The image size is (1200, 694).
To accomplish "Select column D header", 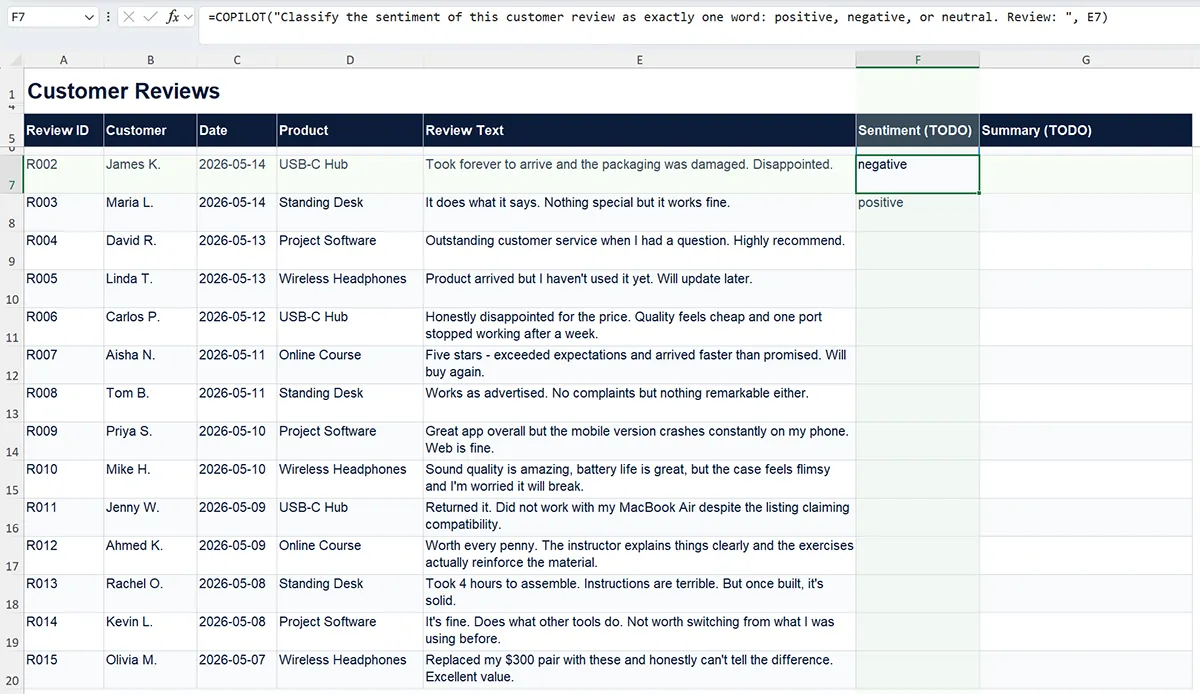I will point(350,60).
